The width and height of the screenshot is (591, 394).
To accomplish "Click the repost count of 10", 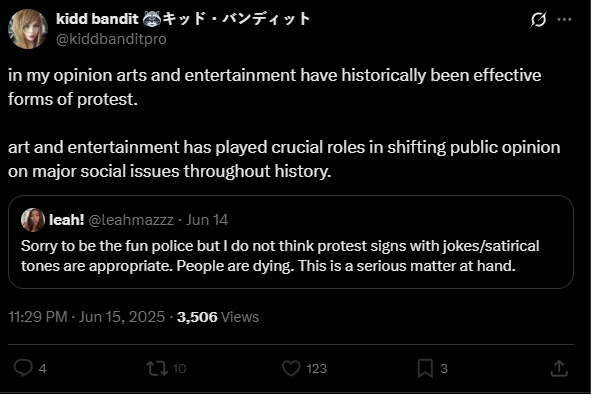I will 179,369.
